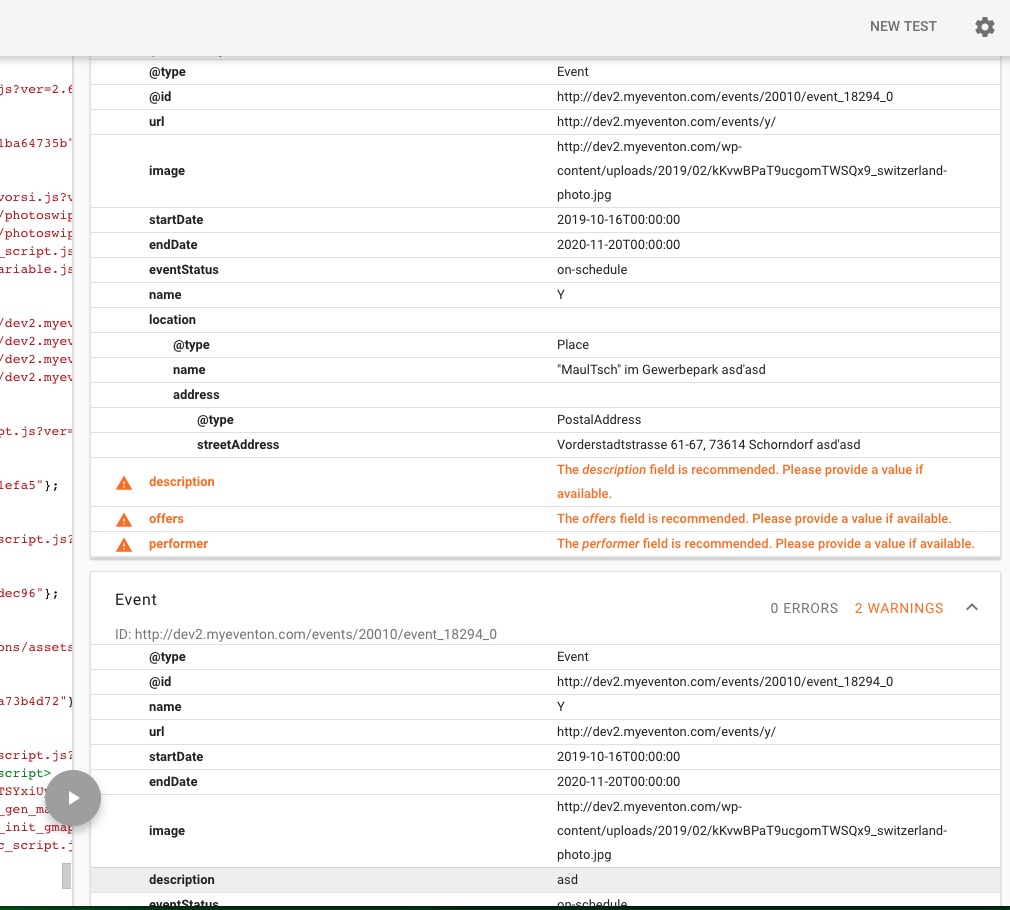The image size is (1010, 910).
Task: Click the offers field recommended warning message
Action: coord(753,519)
